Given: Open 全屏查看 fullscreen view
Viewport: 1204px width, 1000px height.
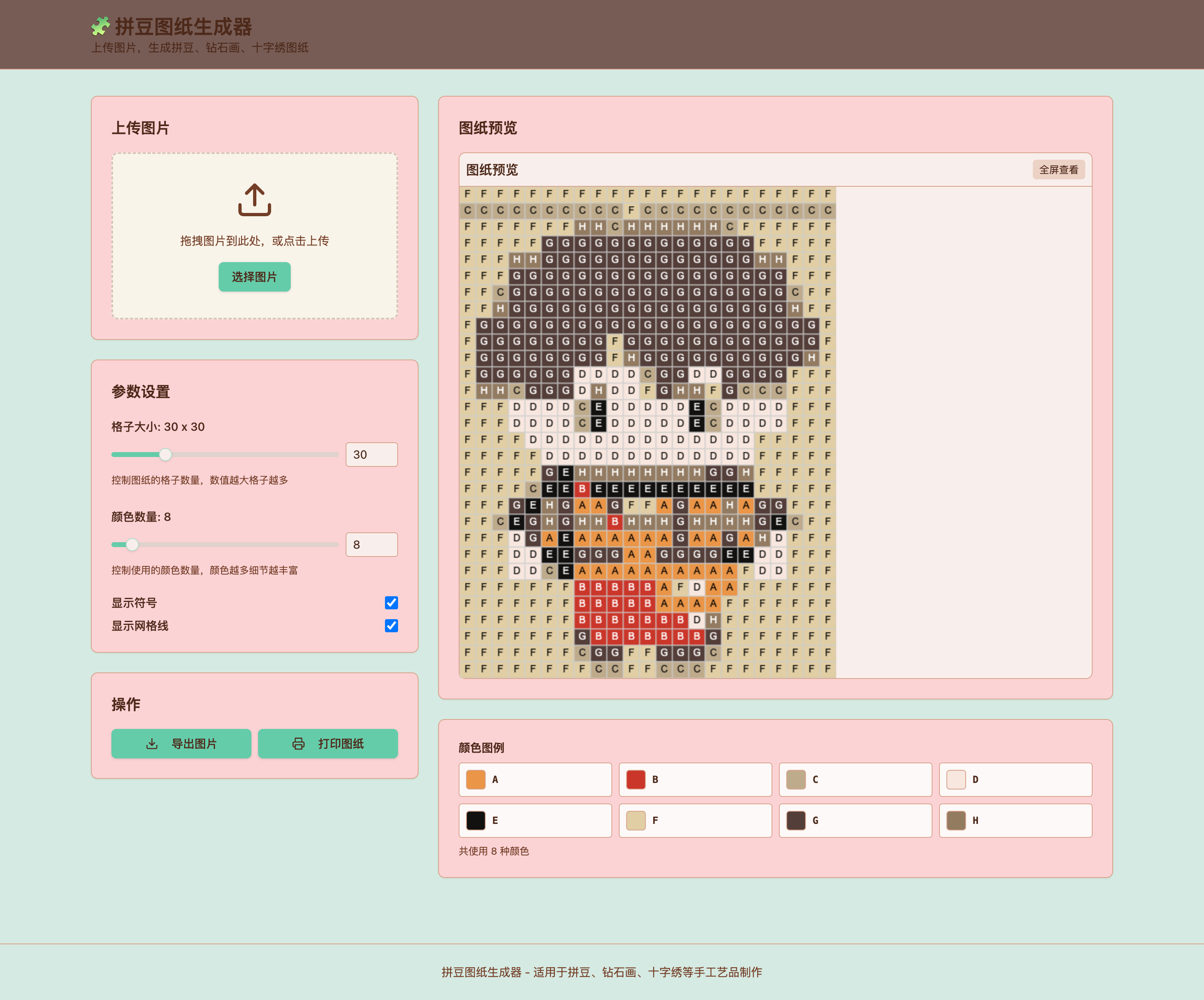Looking at the screenshot, I should click(1058, 170).
